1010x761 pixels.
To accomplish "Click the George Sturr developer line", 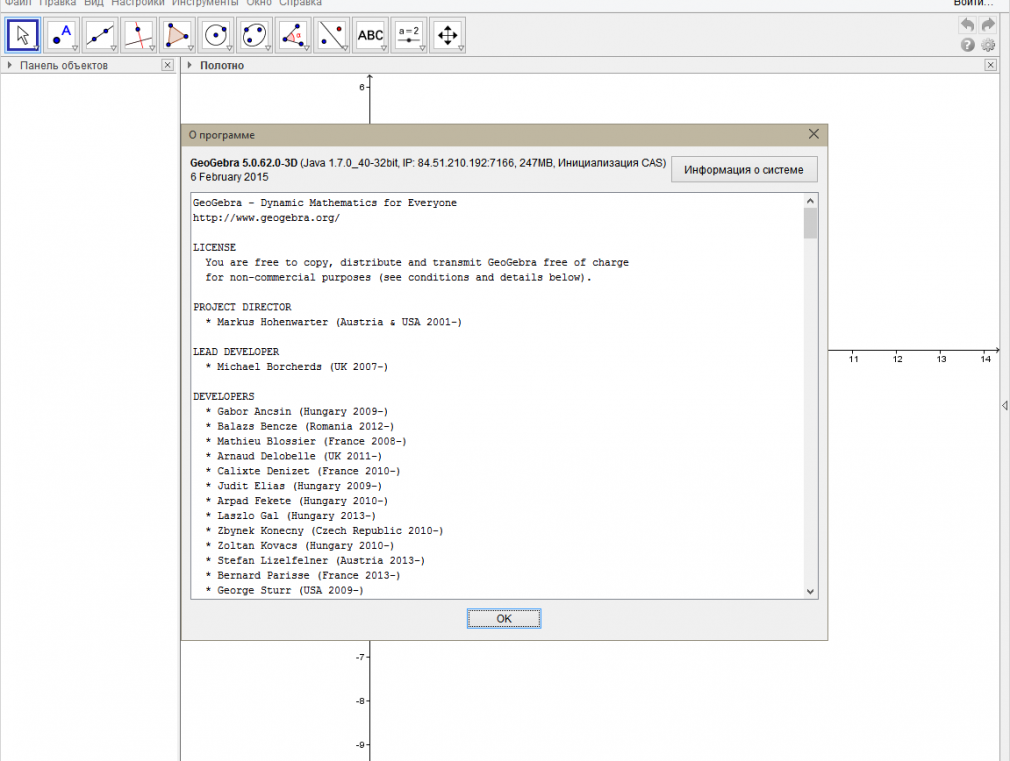I will pos(285,590).
